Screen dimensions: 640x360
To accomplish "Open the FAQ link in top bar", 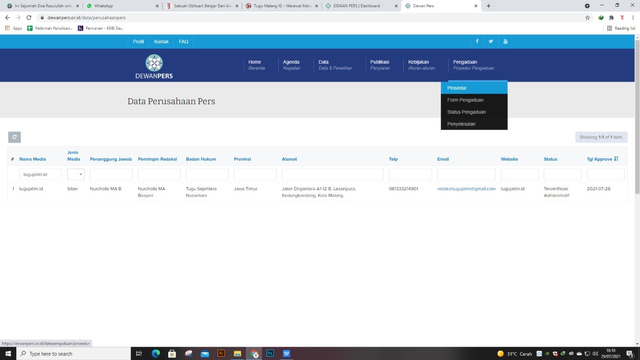I will pyautogui.click(x=183, y=42).
